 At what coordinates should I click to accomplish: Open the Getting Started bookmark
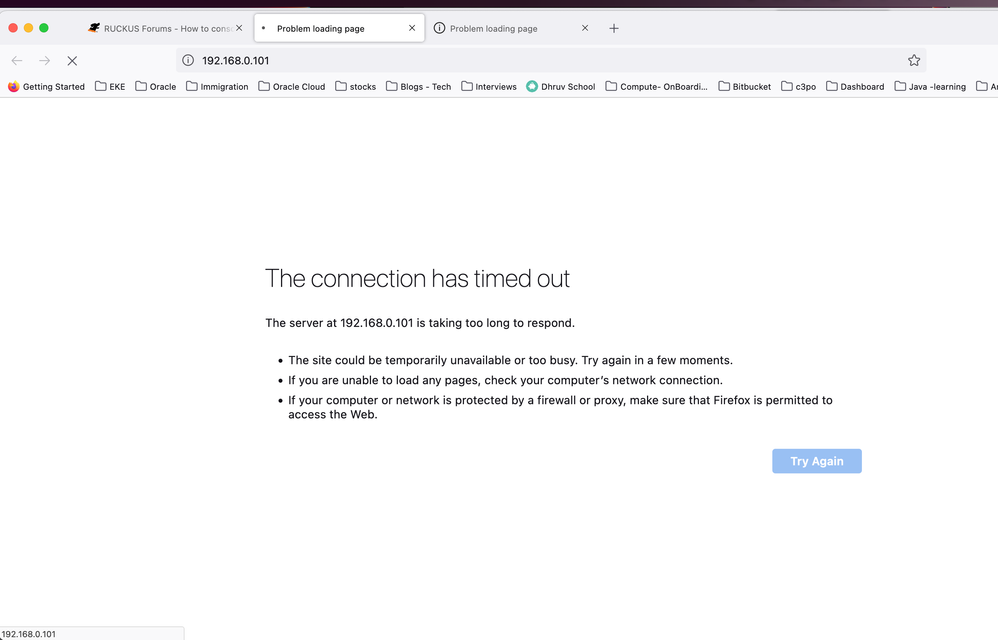[46, 87]
